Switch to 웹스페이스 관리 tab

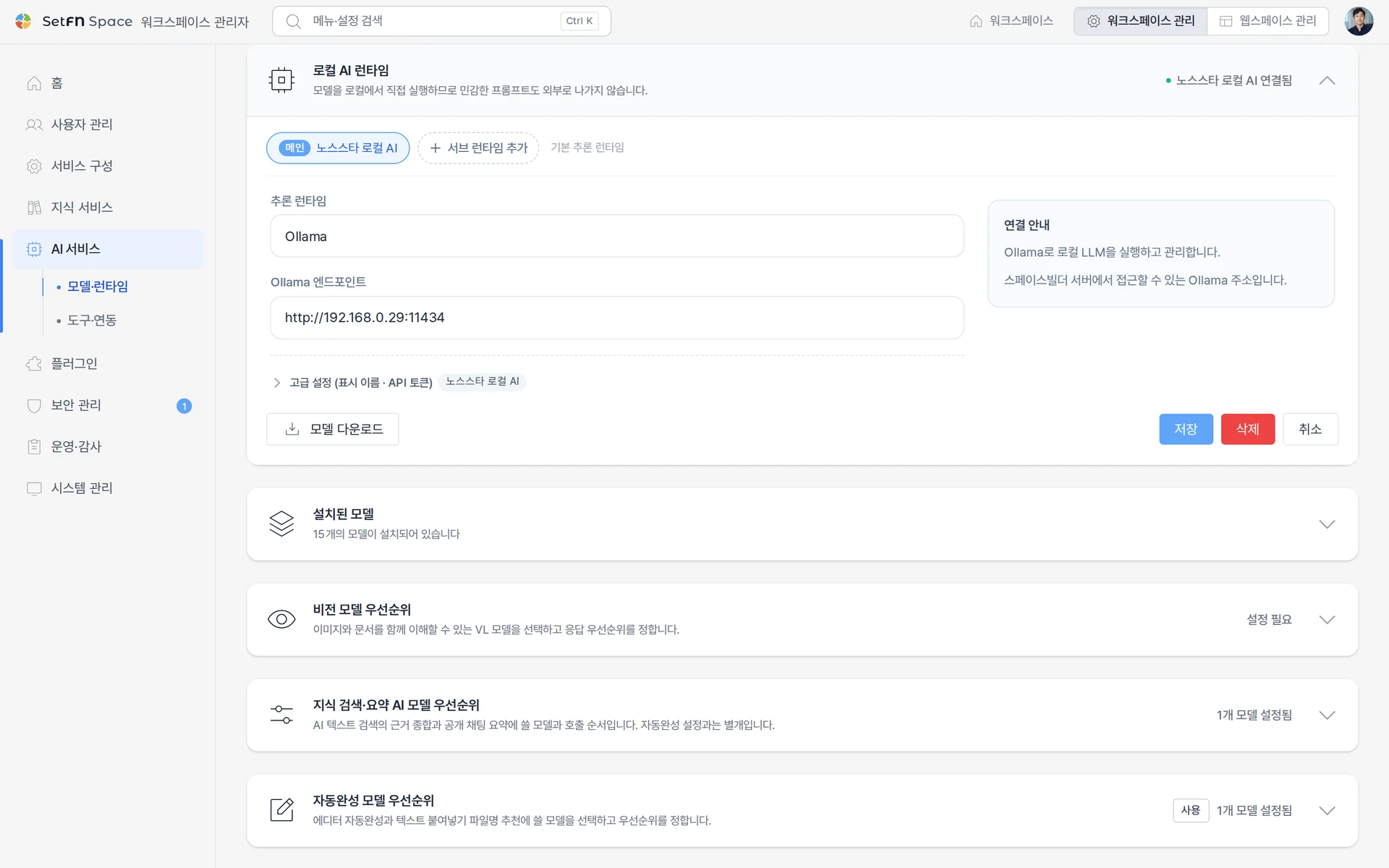click(1267, 21)
